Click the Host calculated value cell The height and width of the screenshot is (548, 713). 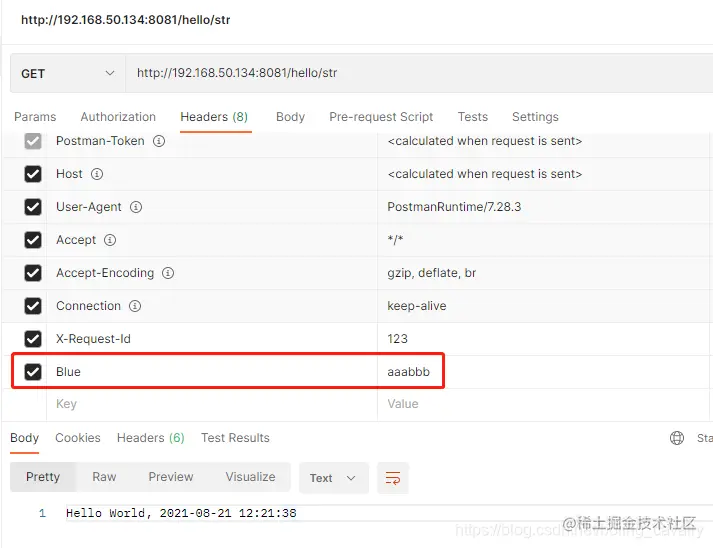pyautogui.click(x=543, y=174)
